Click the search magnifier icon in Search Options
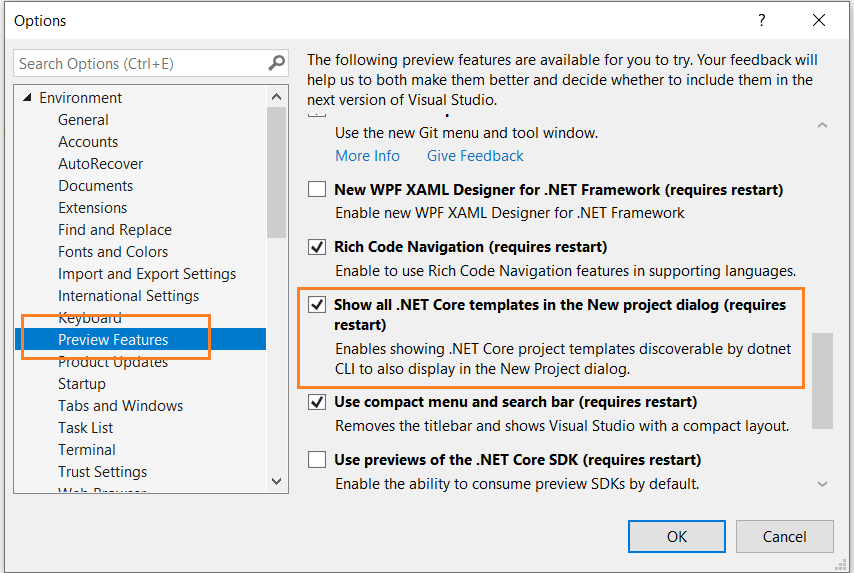Viewport: 854px width, 573px height. (x=276, y=63)
